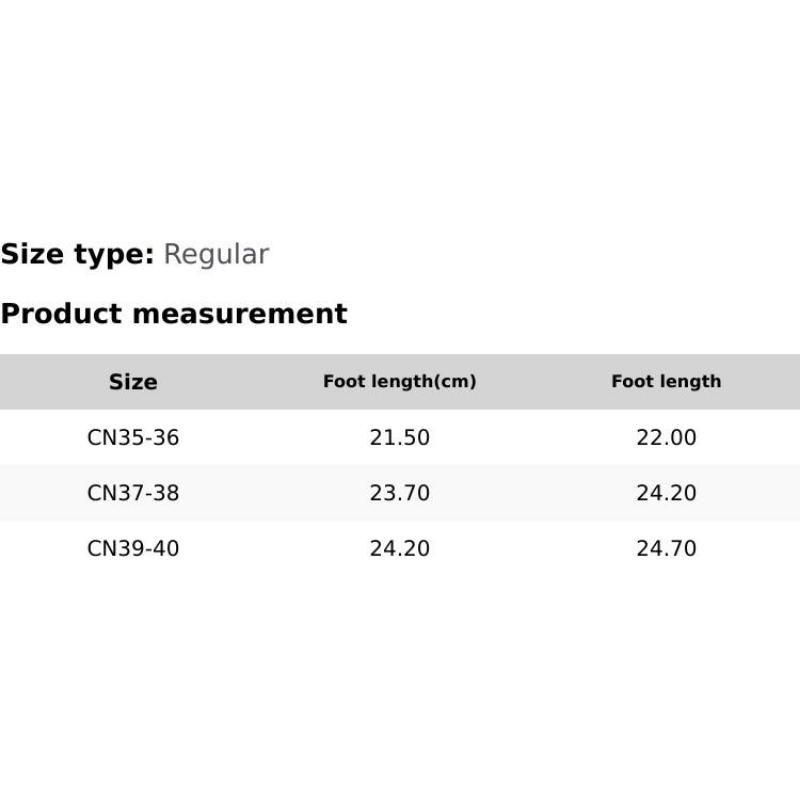Click the 24.70 foot length value
The image size is (800, 800).
(666, 548)
